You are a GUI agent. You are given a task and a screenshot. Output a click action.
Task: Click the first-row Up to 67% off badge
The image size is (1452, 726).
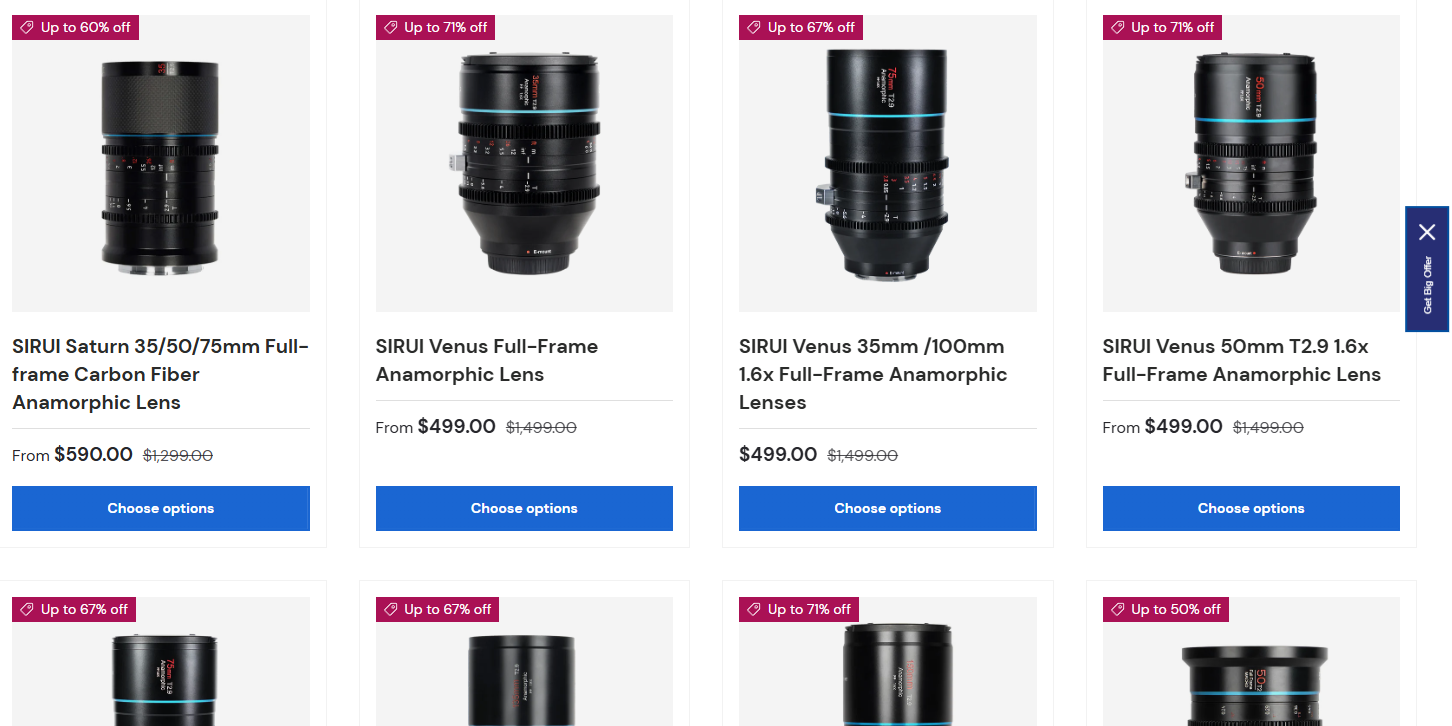[800, 27]
